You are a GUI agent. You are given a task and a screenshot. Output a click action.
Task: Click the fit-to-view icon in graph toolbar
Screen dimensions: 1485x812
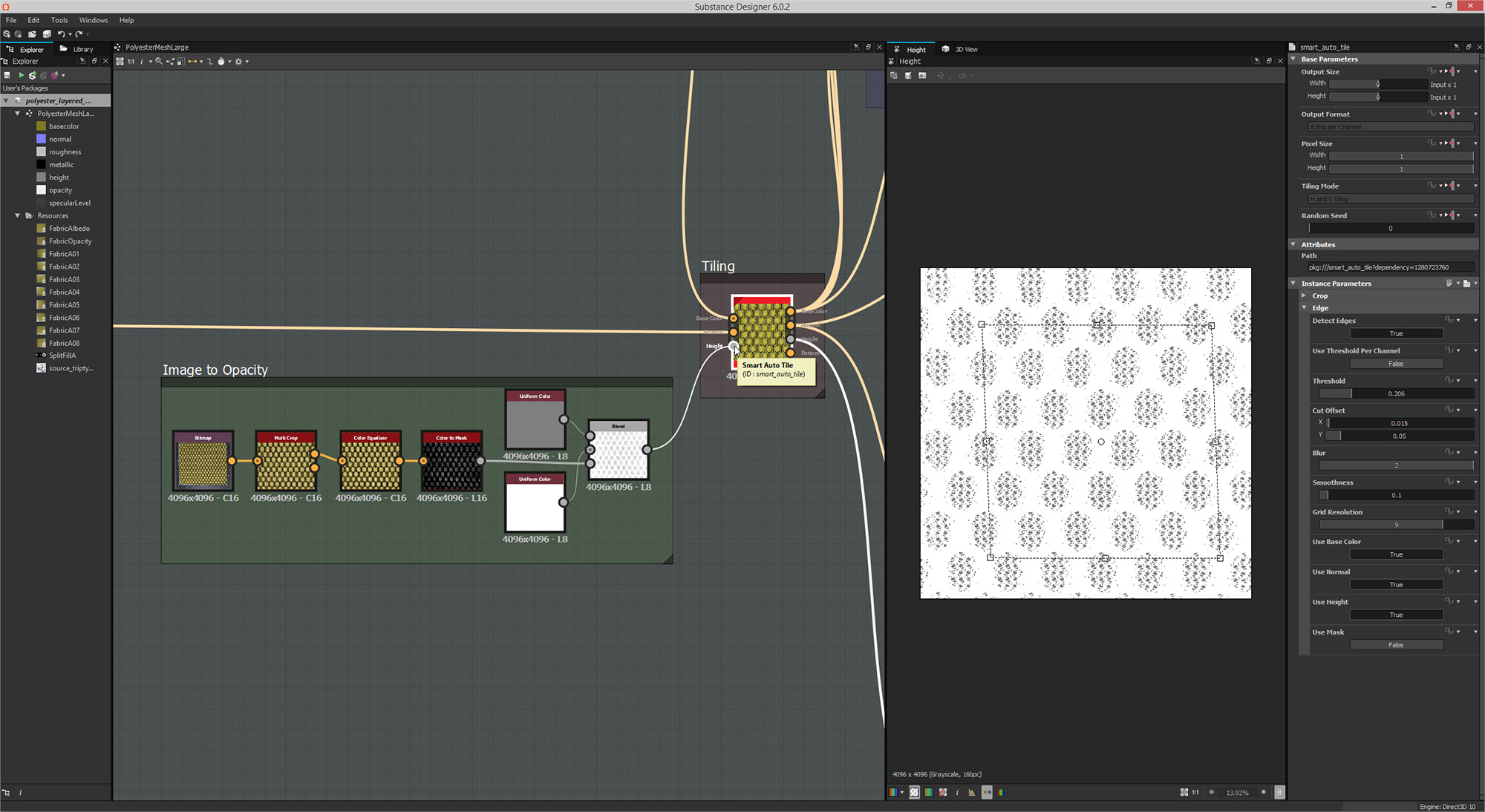[x=120, y=62]
